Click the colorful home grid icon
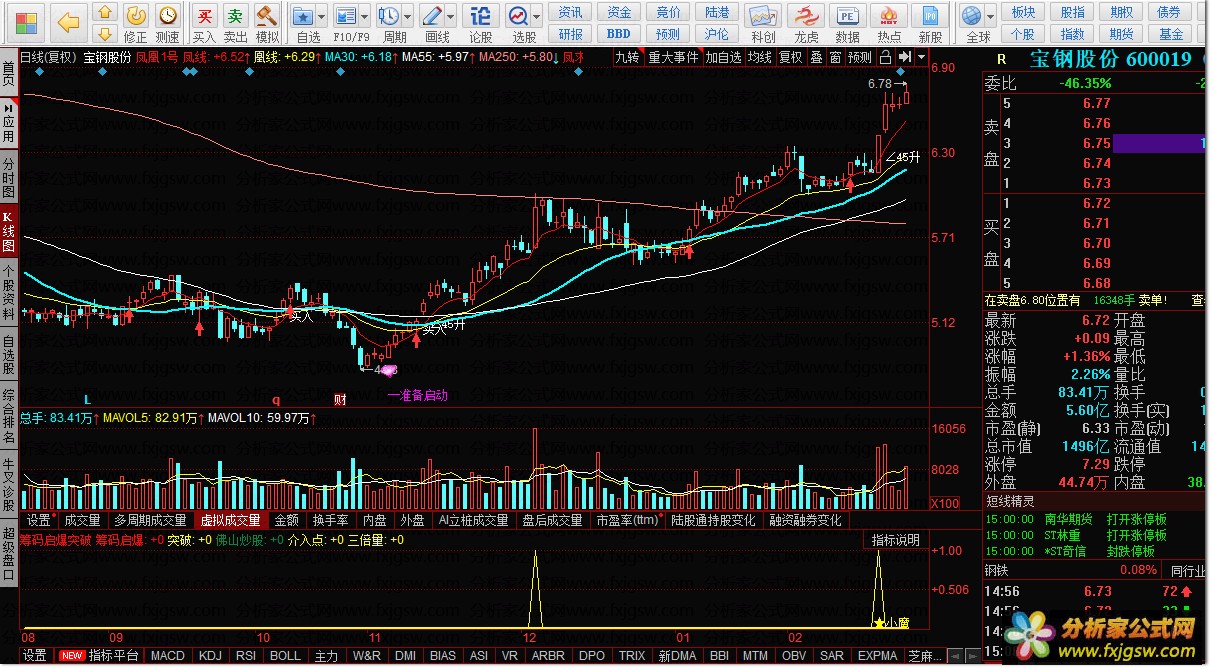The image size is (1212, 668). tap(27, 21)
